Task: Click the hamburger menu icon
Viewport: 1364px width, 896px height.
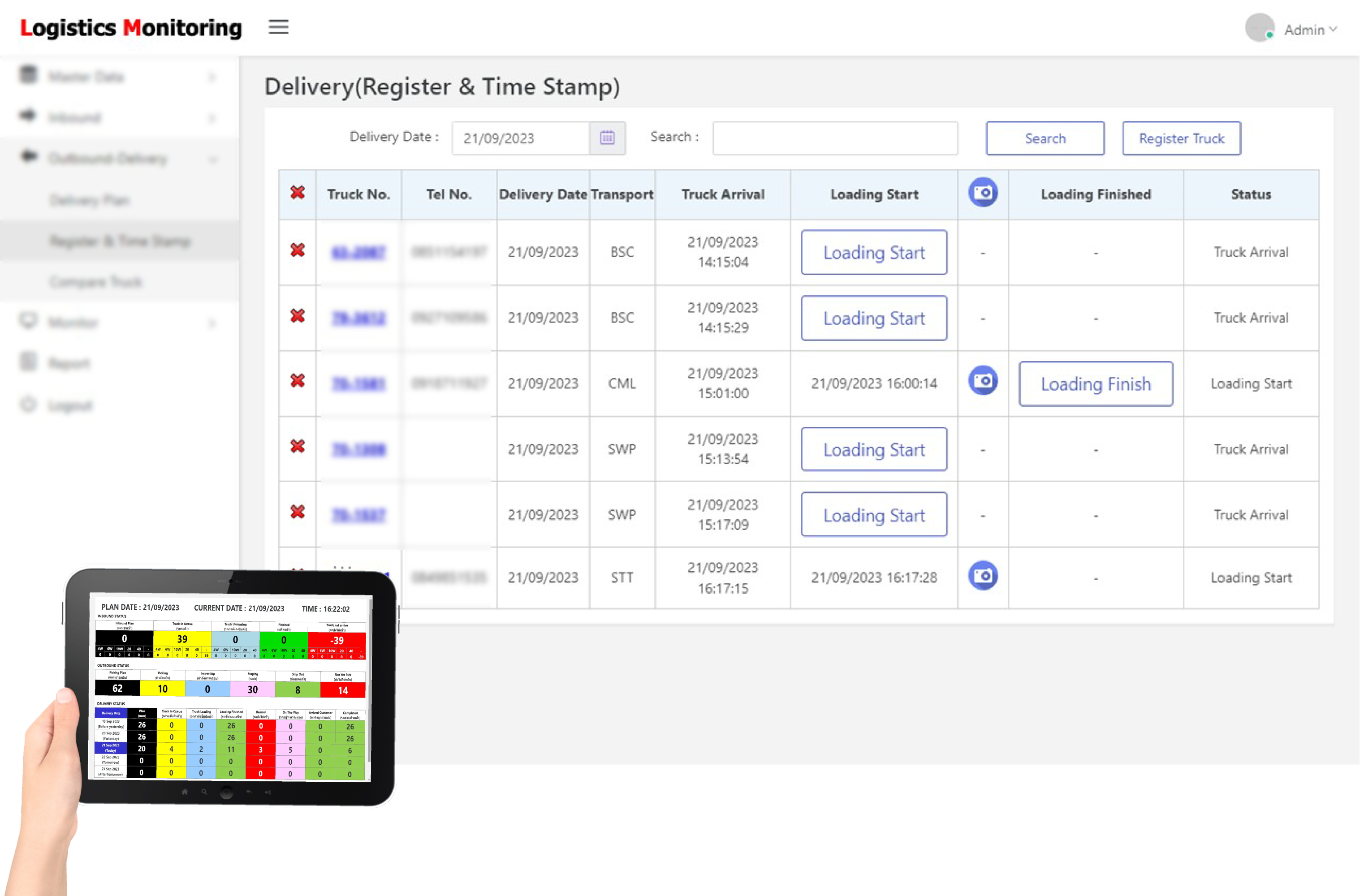Action: point(279,27)
